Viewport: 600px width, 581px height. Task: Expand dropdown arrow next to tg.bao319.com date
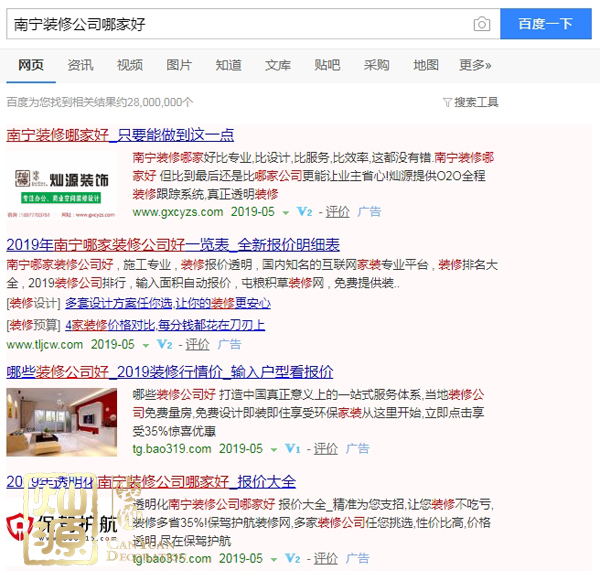click(273, 449)
